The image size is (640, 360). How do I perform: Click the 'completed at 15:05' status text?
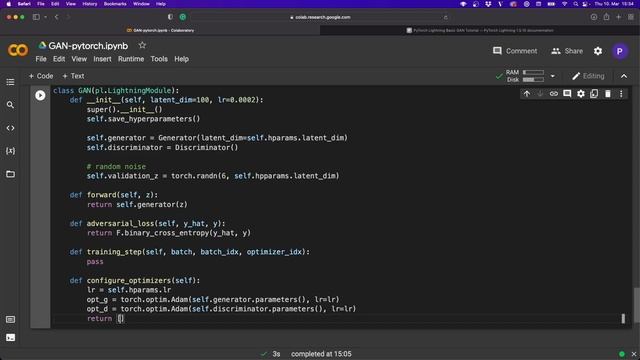coord(321,354)
